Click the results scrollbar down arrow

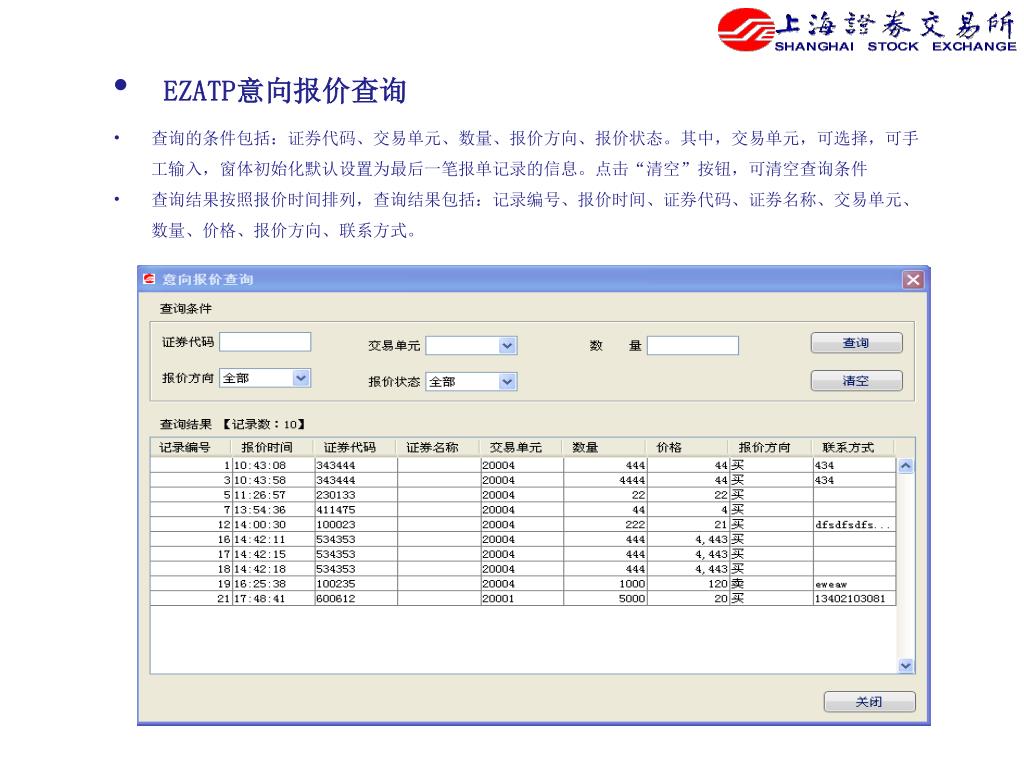[906, 665]
